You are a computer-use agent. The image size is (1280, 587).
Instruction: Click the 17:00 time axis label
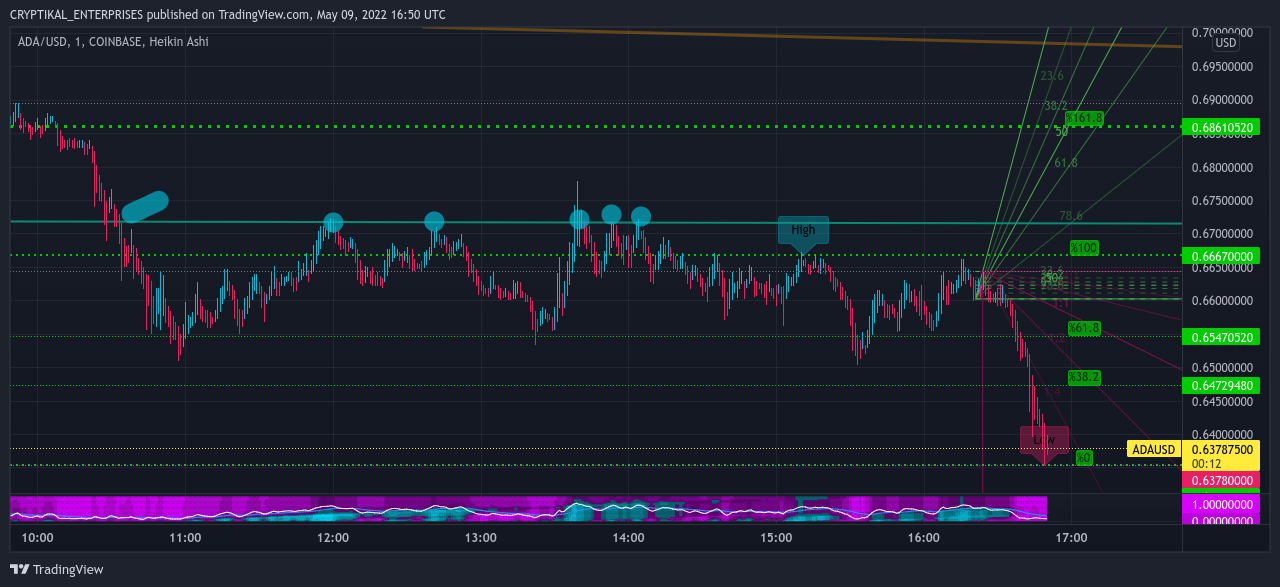1071,538
